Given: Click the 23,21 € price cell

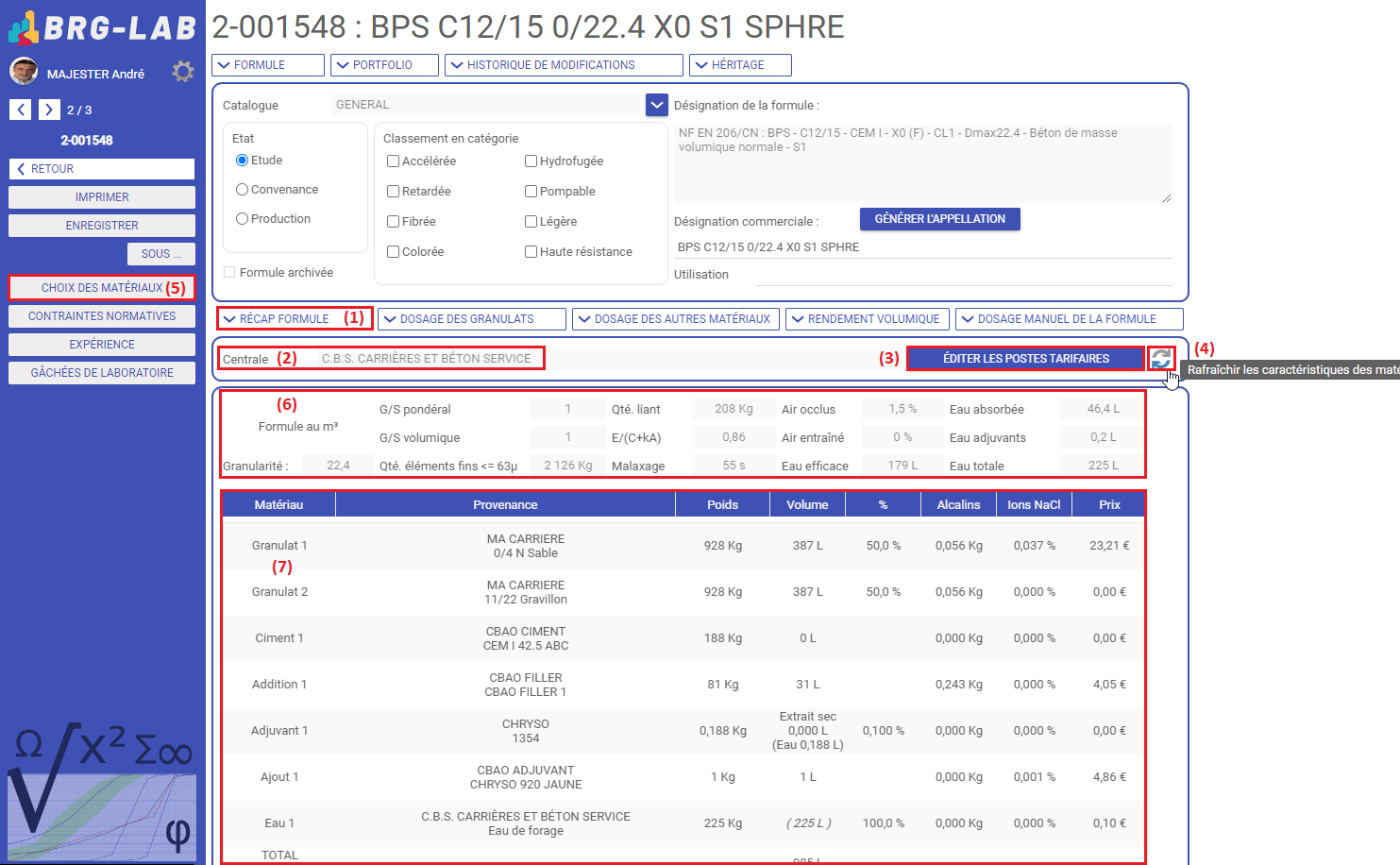Looking at the screenshot, I should (1110, 546).
